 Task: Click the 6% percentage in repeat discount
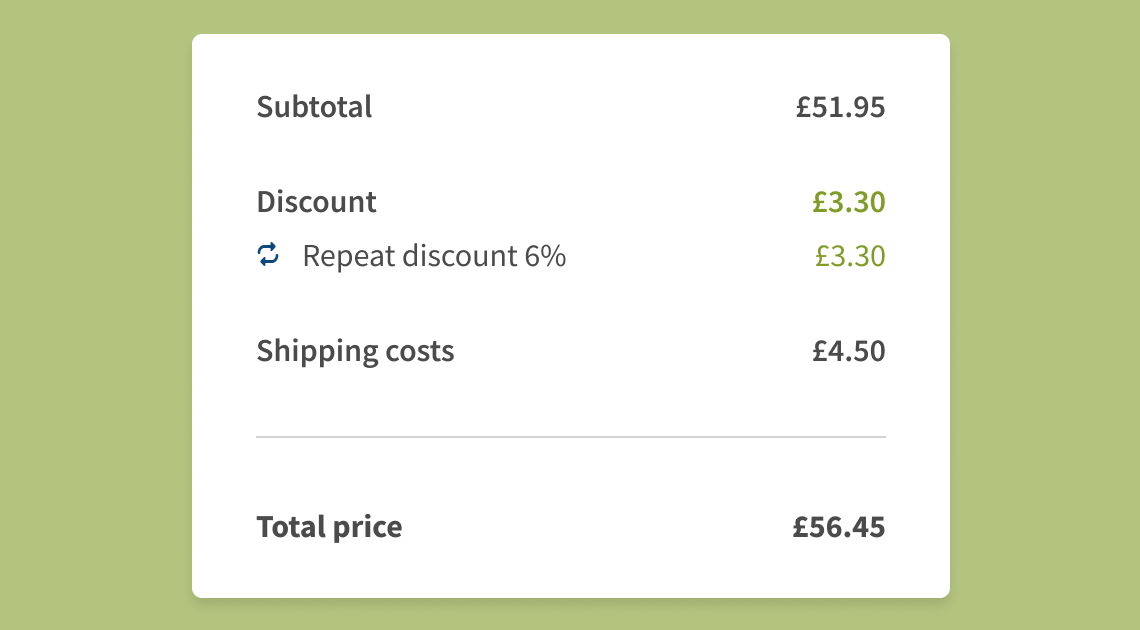545,256
